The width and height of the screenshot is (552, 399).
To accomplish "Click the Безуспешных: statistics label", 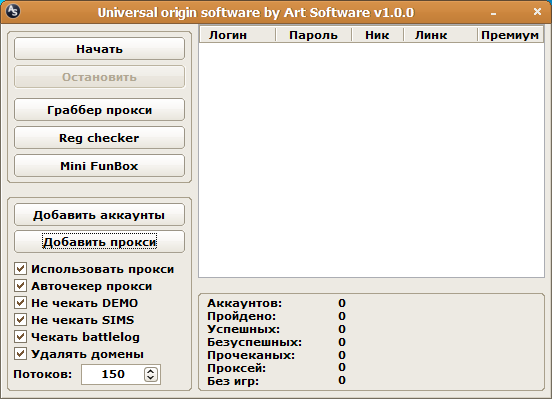I will 254,342.
